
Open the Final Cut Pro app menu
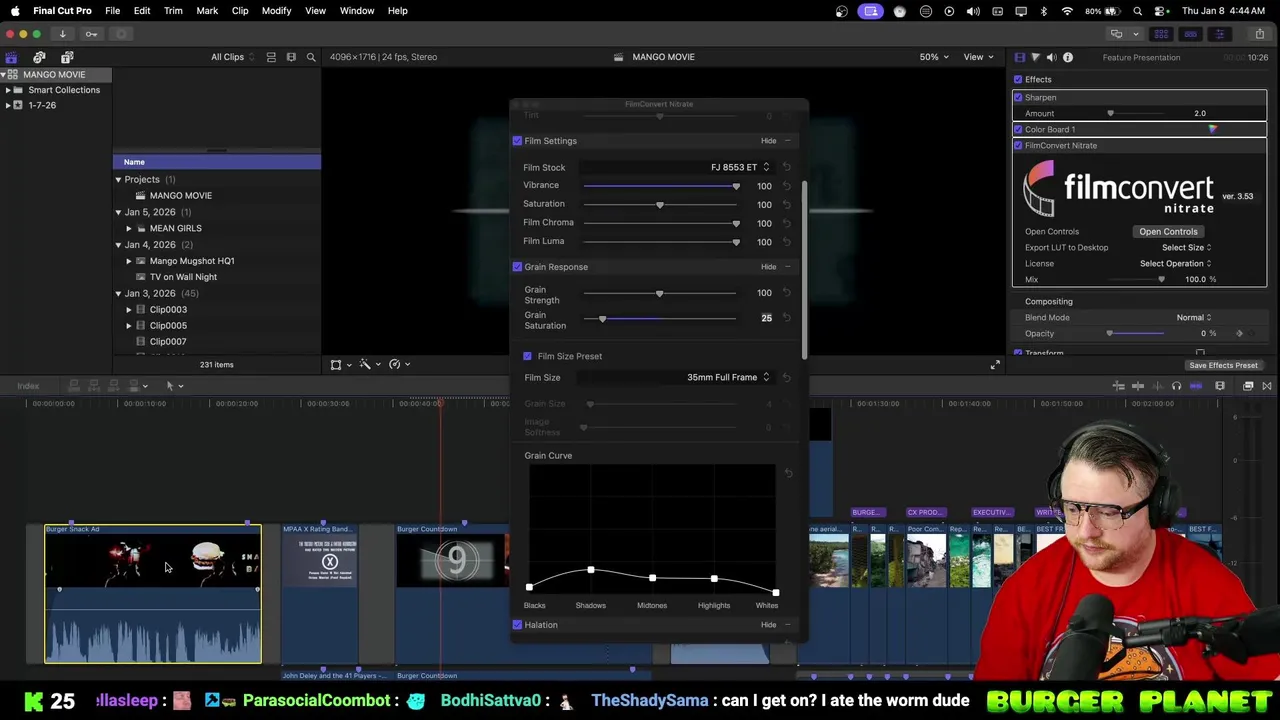tap(62, 11)
